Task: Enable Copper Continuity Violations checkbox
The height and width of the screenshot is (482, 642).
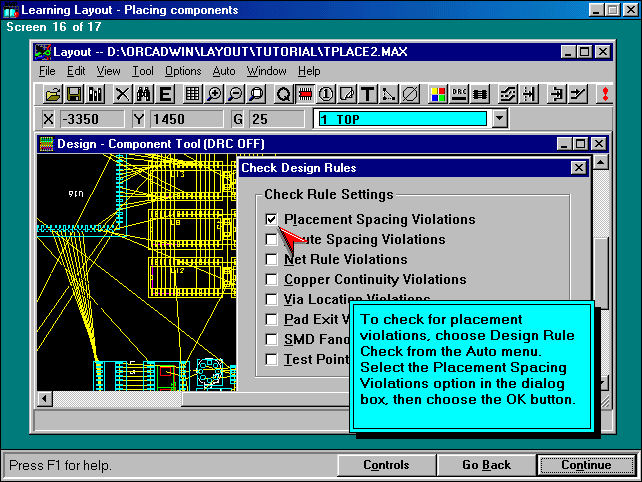Action: (272, 279)
